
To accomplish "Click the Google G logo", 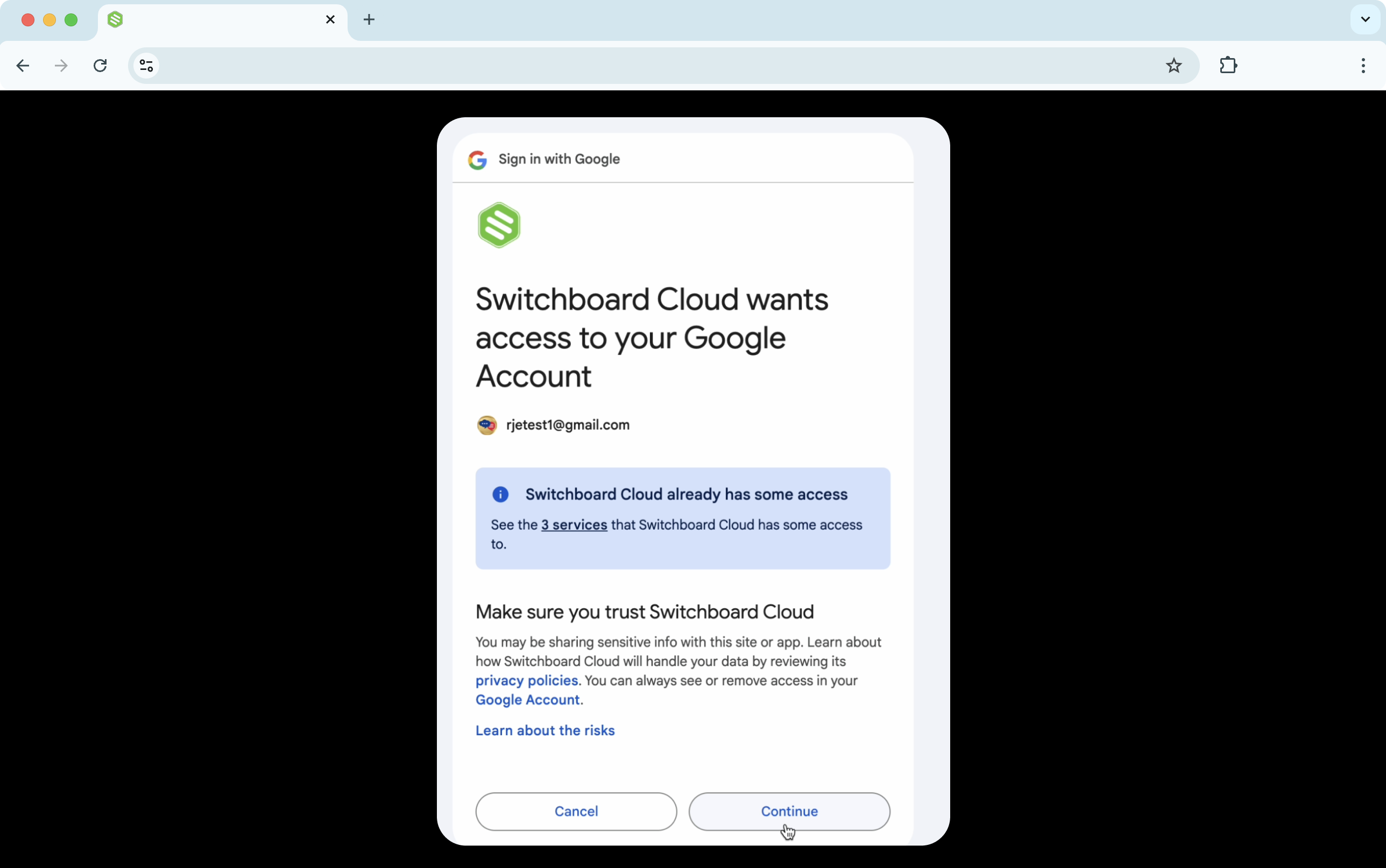I will (x=477, y=160).
